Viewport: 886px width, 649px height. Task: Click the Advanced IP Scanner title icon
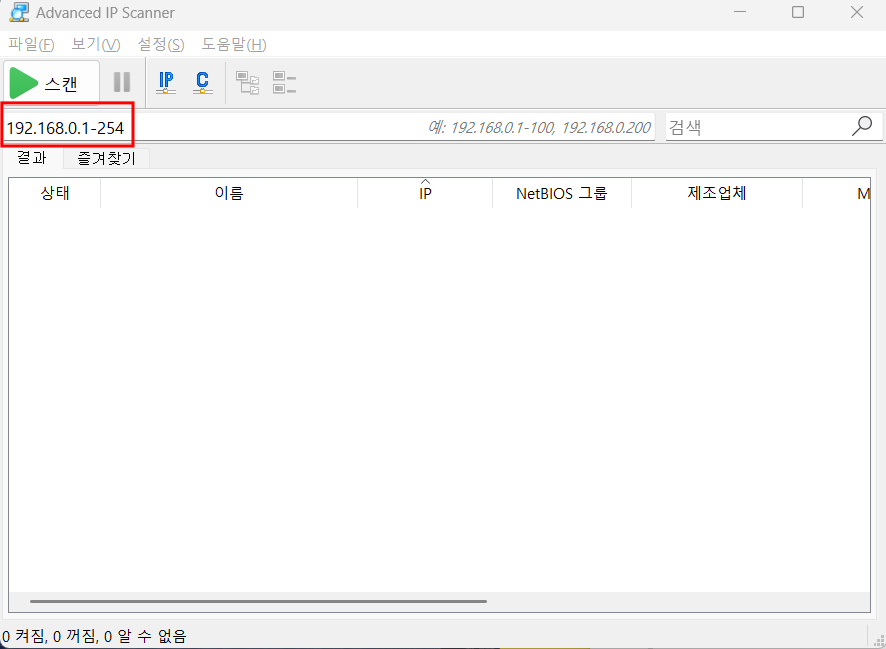(19, 12)
